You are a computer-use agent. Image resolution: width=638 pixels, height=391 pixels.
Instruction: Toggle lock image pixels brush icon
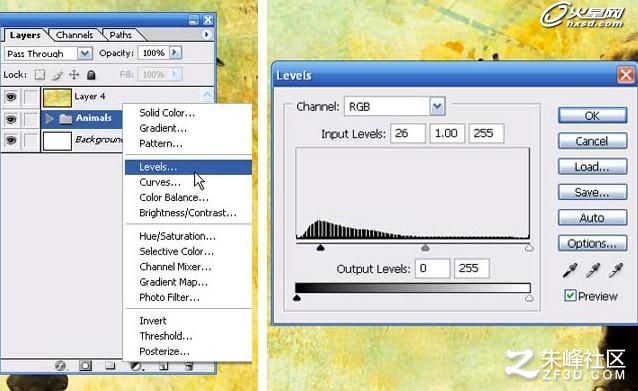click(x=57, y=74)
